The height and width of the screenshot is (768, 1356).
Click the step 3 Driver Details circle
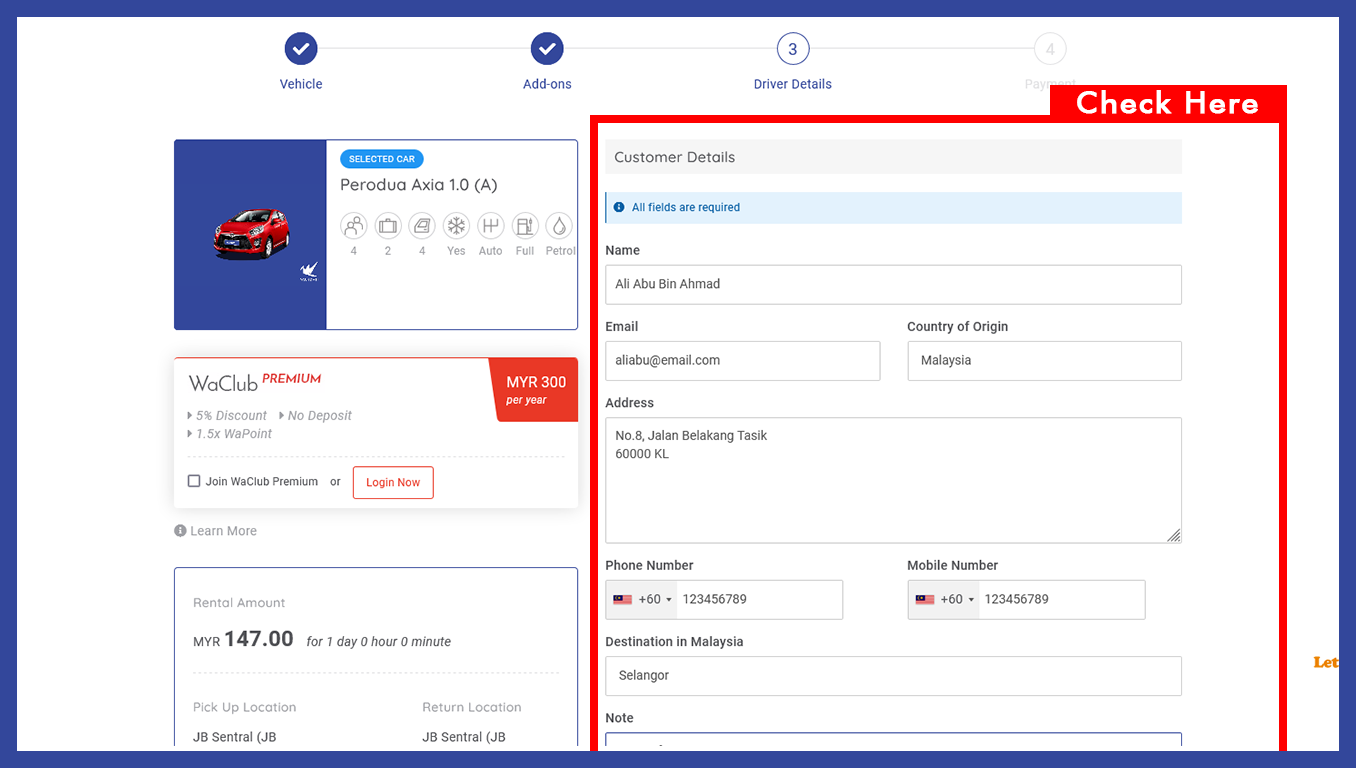[x=793, y=48]
